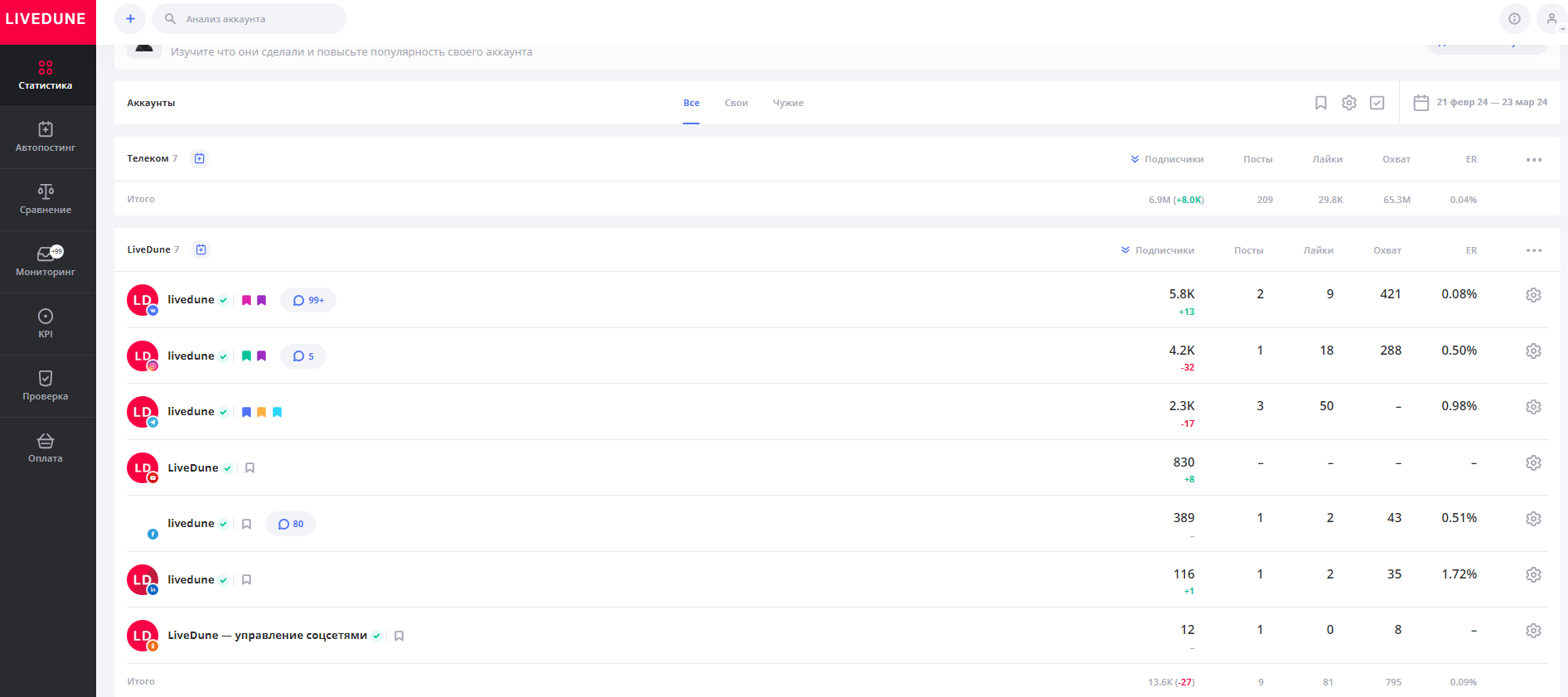Open the three-dots menu for LiveDune group
1568x697 pixels.
[x=1534, y=250]
